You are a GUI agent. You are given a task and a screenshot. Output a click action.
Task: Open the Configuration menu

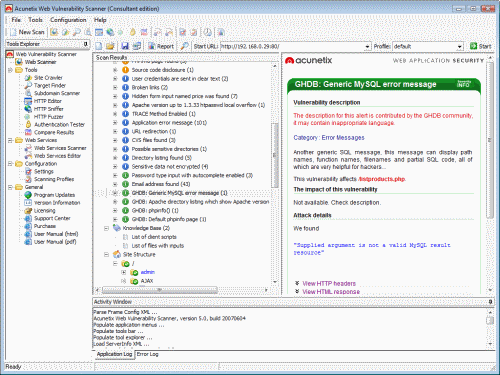click(x=68, y=20)
